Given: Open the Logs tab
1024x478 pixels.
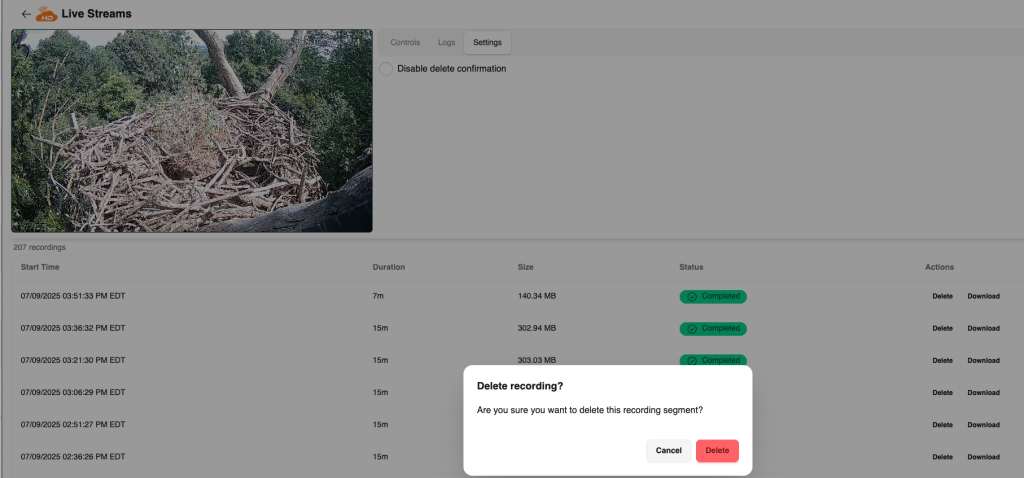Looking at the screenshot, I should pos(446,43).
